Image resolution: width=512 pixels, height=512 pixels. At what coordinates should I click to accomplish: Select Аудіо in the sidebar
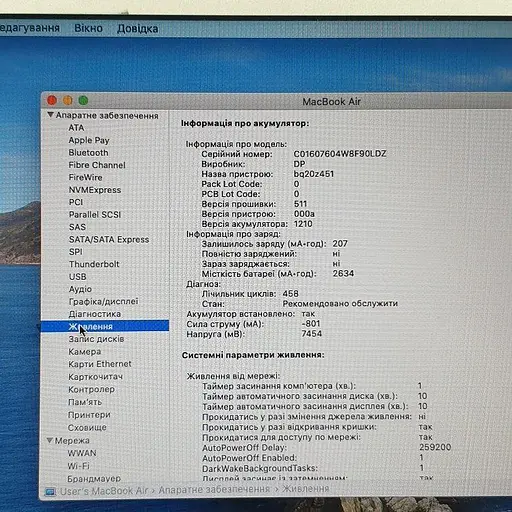(80, 289)
